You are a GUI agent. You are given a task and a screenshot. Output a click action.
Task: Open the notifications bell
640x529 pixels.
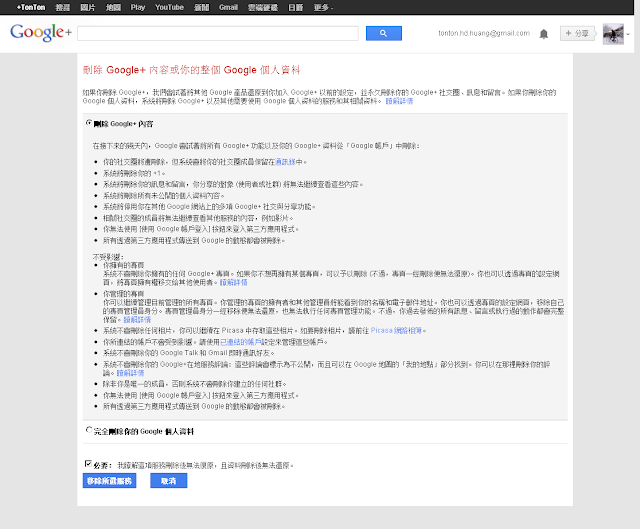click(x=544, y=34)
